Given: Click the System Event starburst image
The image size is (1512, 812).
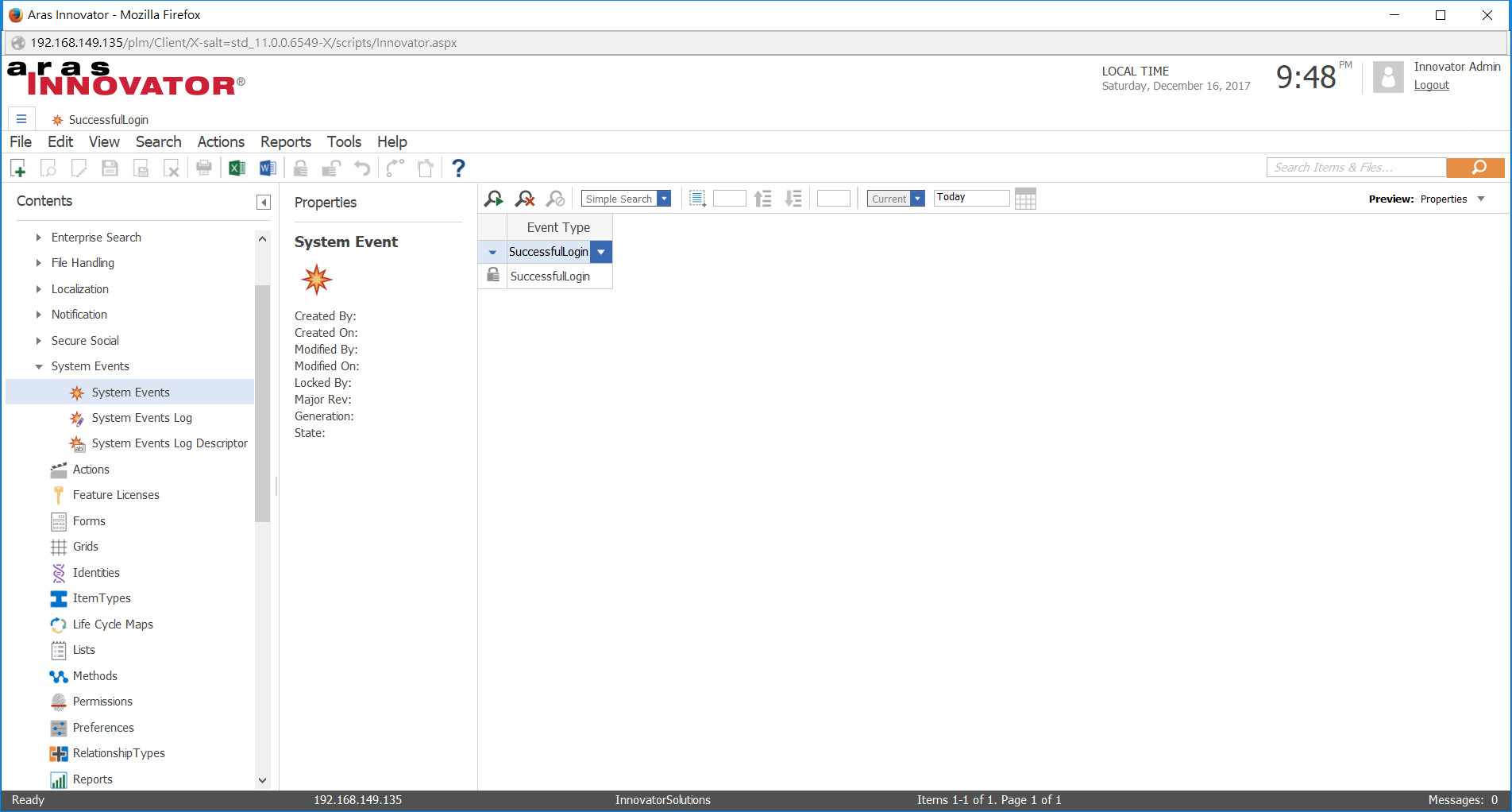Looking at the screenshot, I should (x=316, y=280).
